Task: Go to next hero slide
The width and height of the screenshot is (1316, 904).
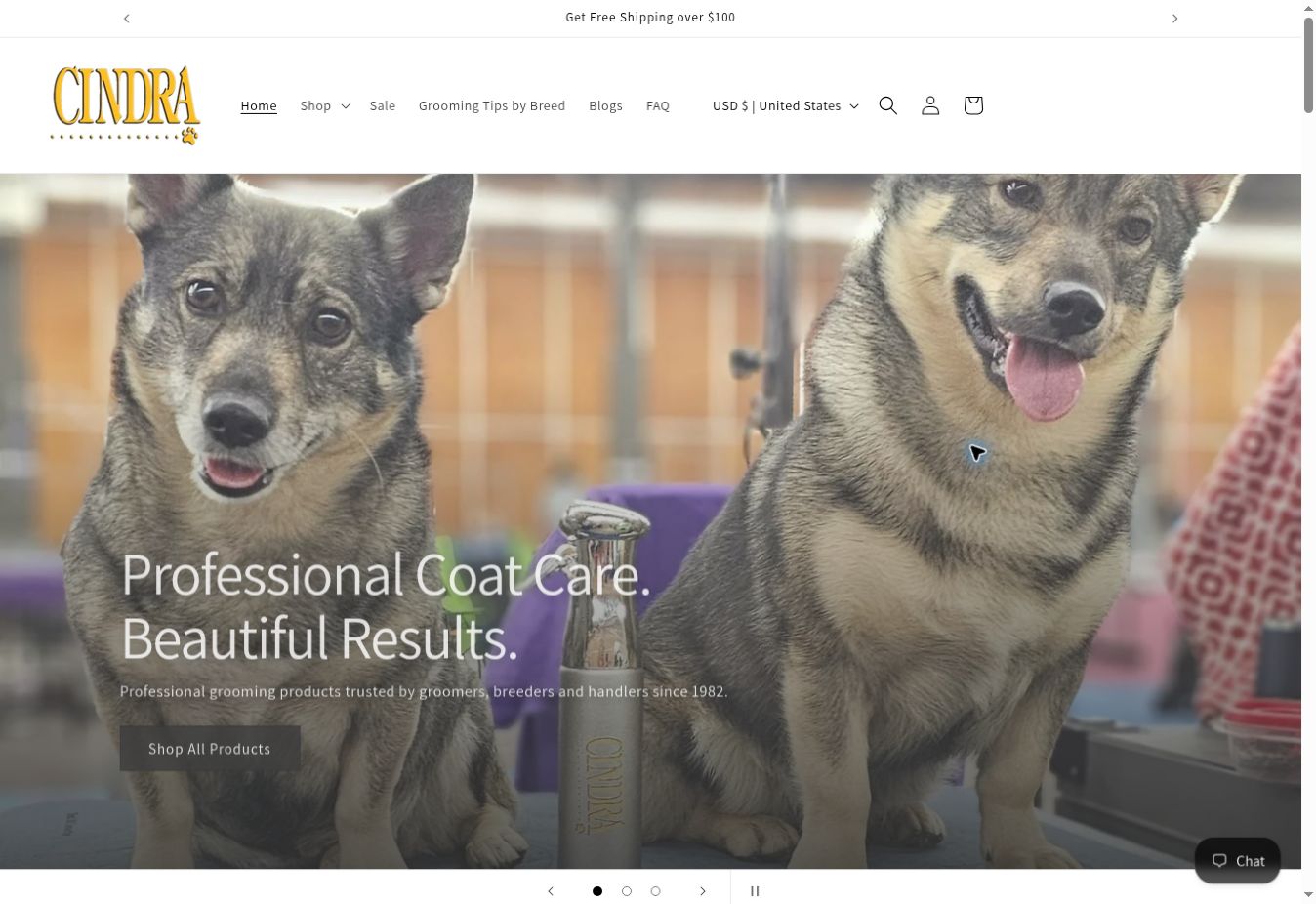Action: click(702, 891)
